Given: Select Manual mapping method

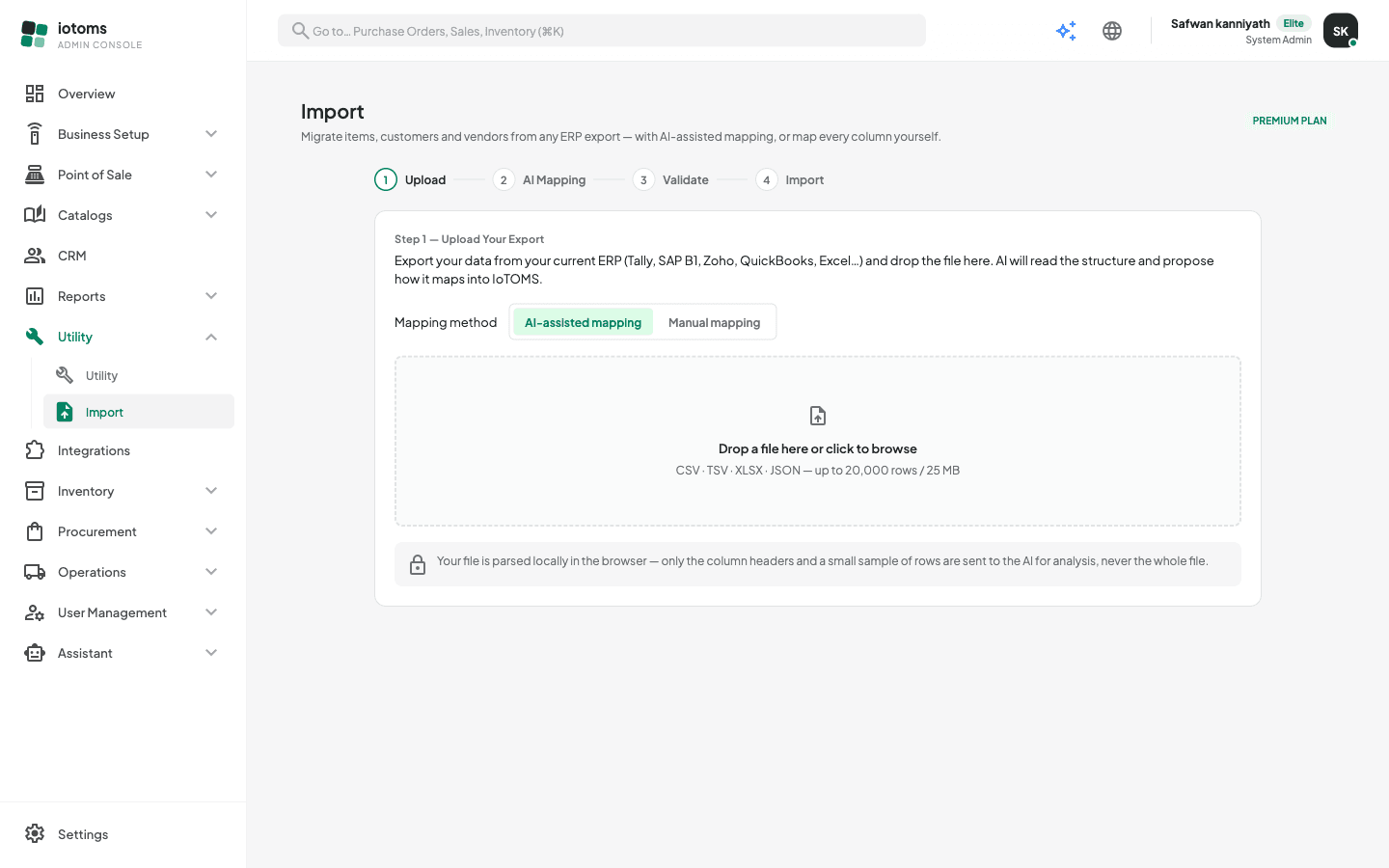Looking at the screenshot, I should (x=714, y=322).
